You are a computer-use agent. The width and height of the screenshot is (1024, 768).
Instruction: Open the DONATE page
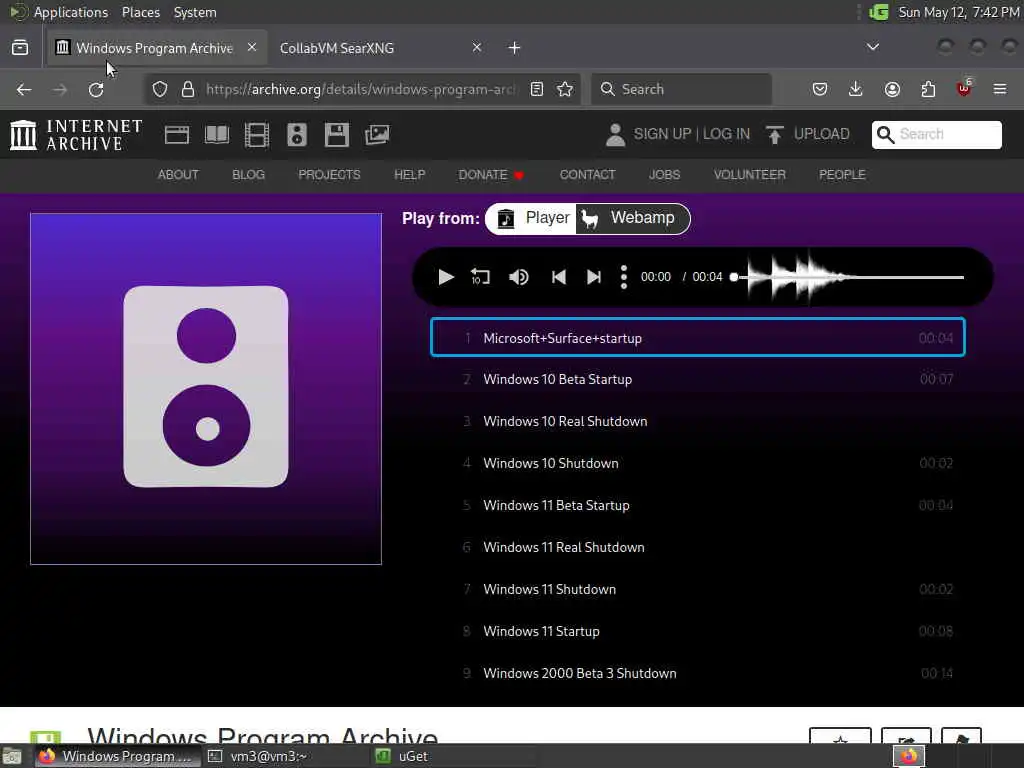491,174
